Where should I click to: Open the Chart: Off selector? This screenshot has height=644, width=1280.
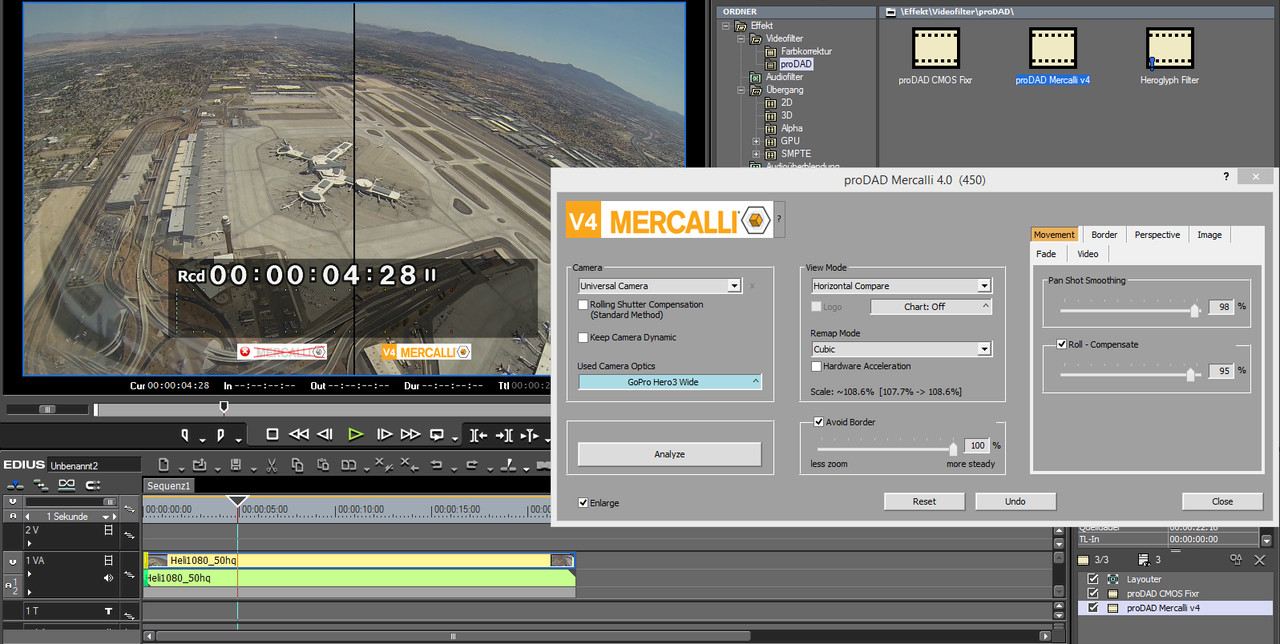pyautogui.click(x=930, y=307)
